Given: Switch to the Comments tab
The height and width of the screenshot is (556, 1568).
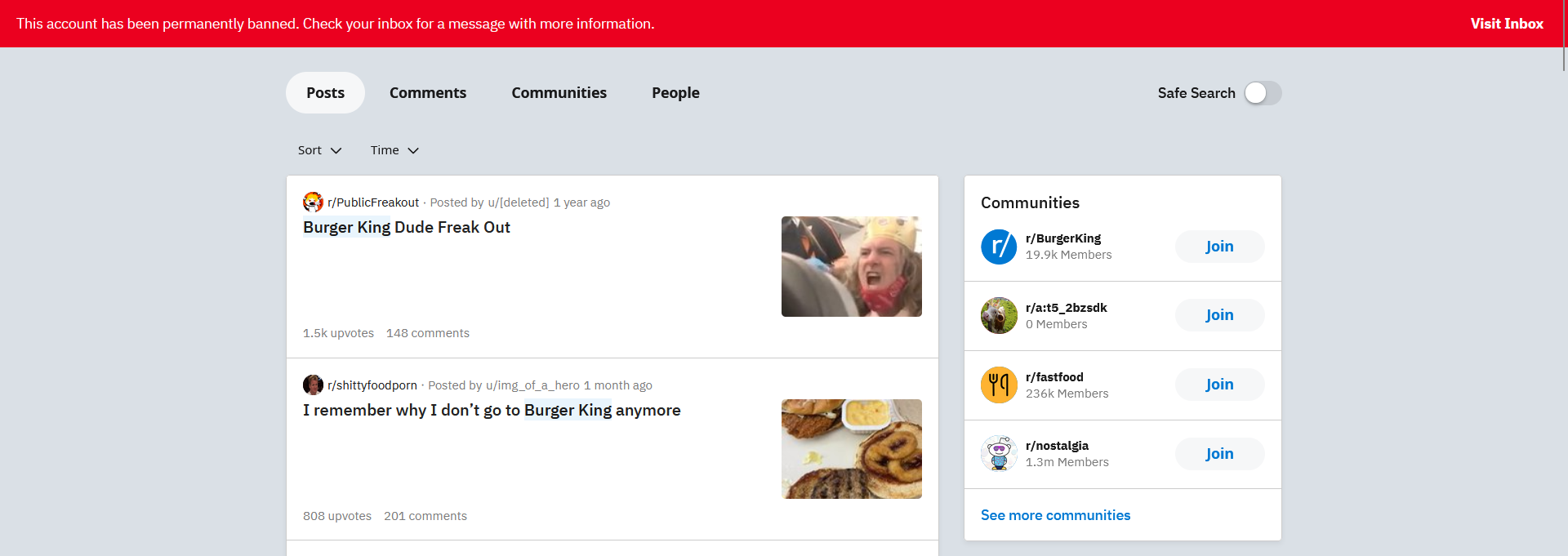Looking at the screenshot, I should click(428, 93).
